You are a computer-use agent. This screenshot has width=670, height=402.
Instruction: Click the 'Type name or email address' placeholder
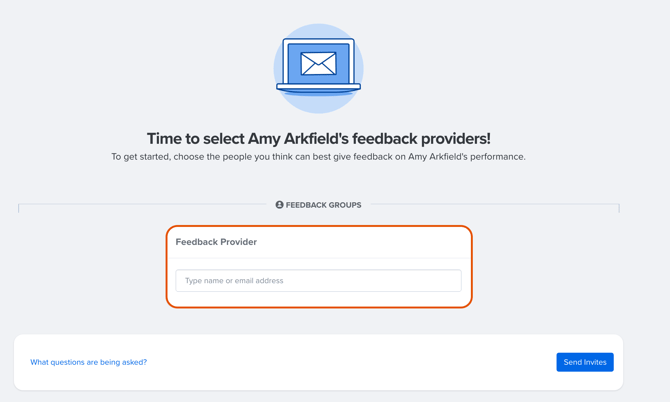point(234,281)
